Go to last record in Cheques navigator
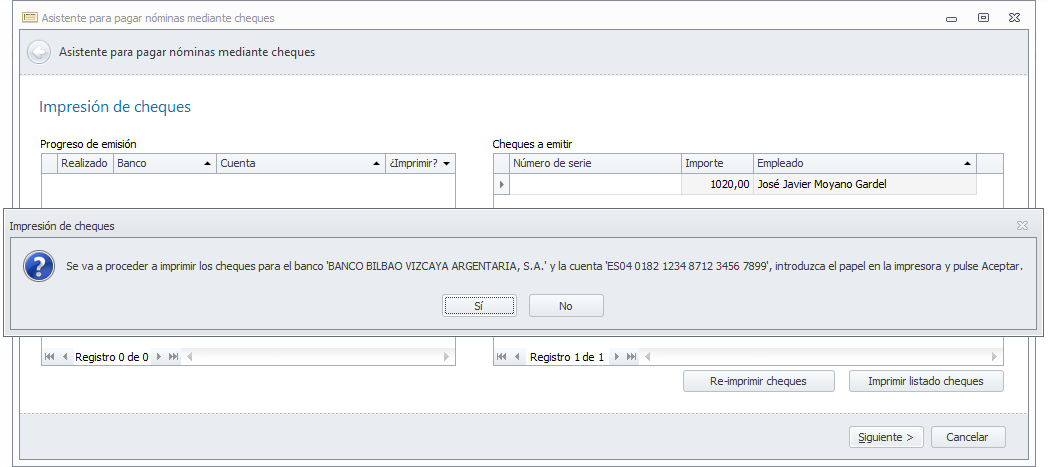1048x467 pixels. (x=632, y=357)
